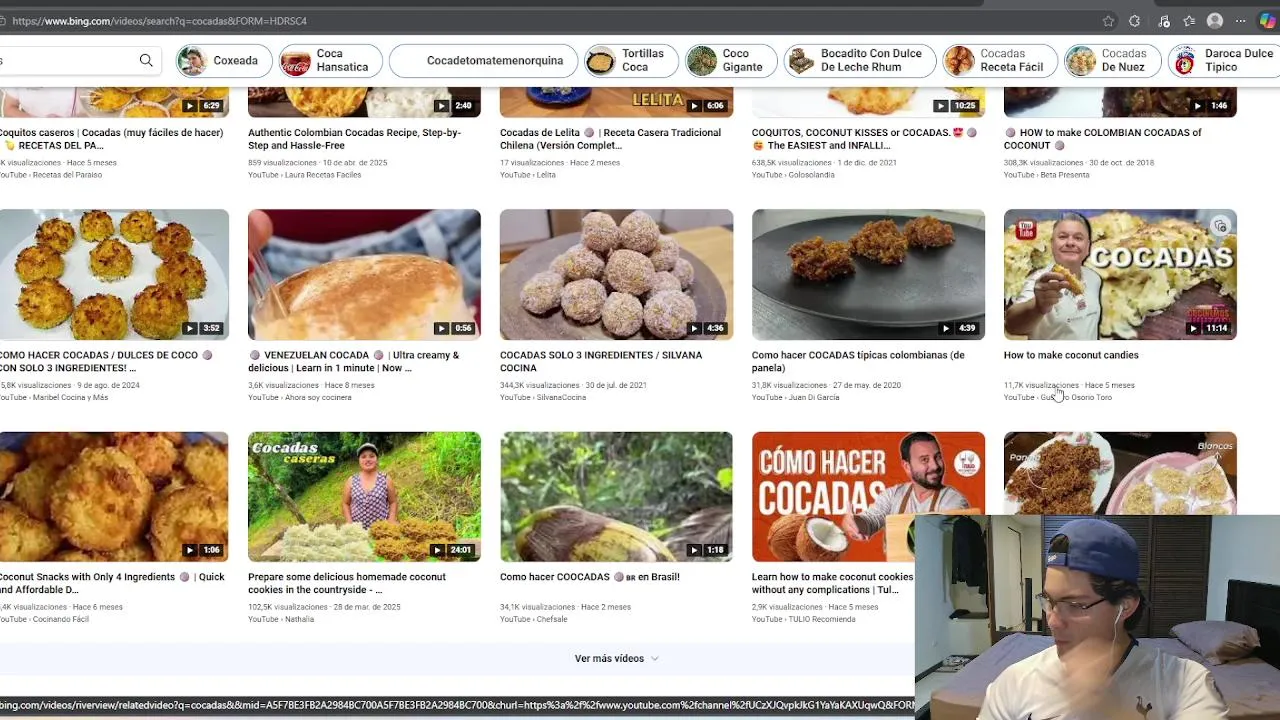1280x720 pixels.
Task: Click channel name Beta Presenta
Action: [1065, 175]
